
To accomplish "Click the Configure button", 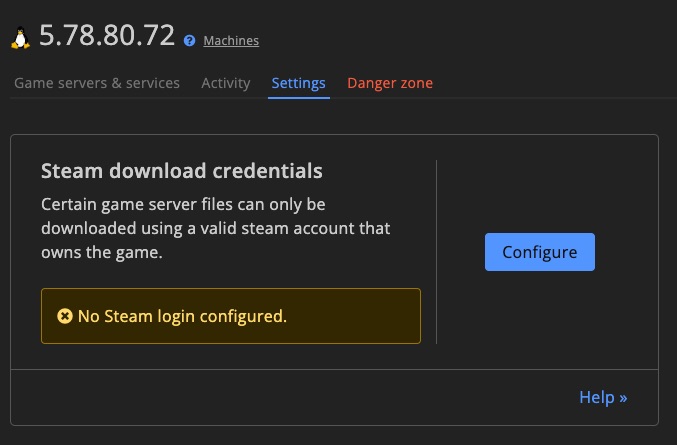I will click(540, 252).
